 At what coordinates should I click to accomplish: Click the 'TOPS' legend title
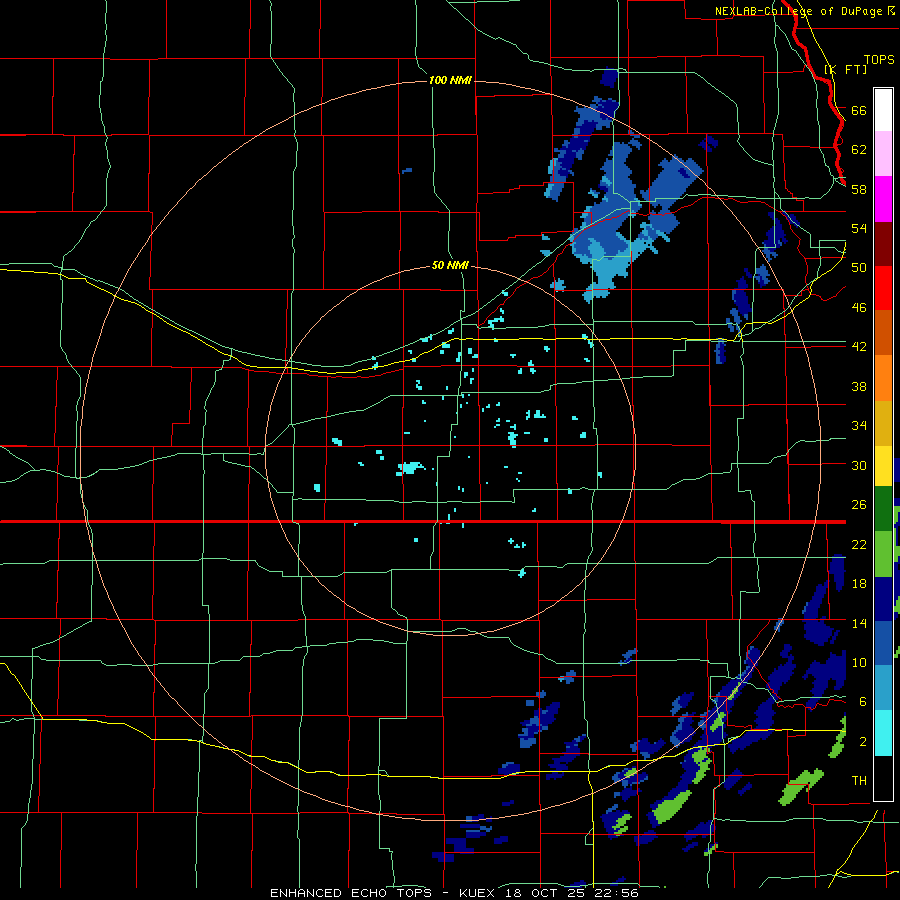tap(879, 59)
